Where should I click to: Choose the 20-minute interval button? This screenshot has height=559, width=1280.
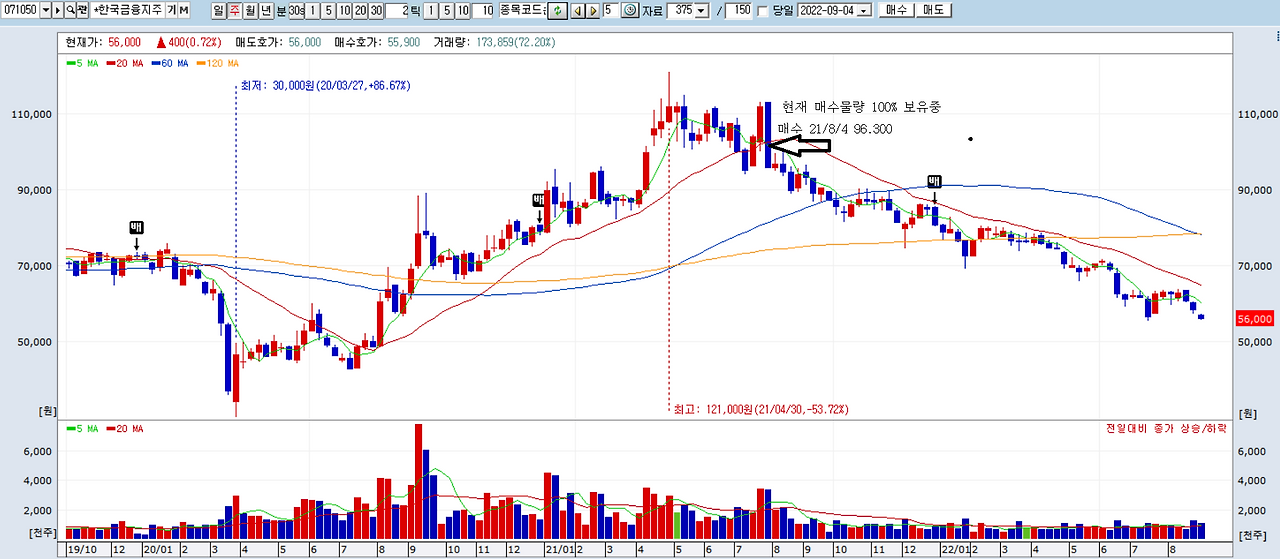click(x=361, y=10)
